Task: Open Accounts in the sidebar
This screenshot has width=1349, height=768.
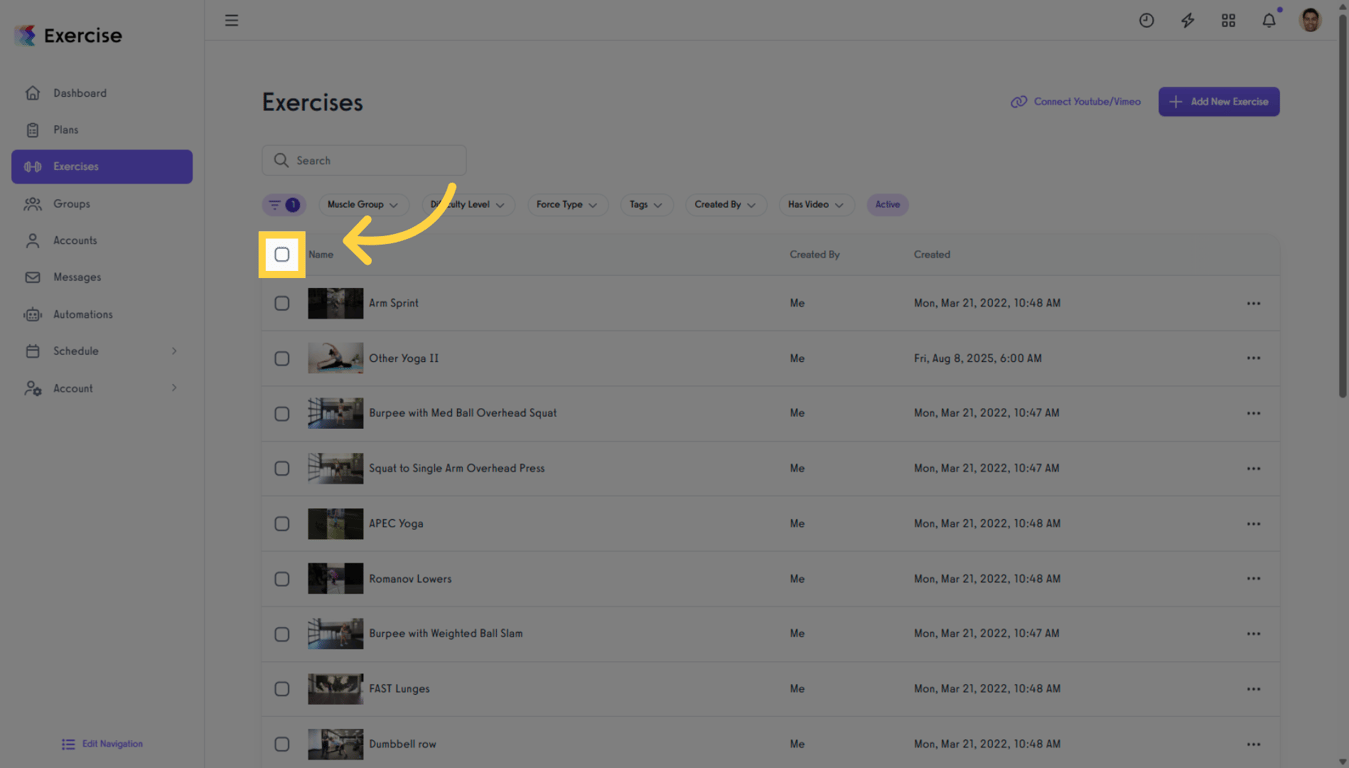Action: click(x=102, y=241)
